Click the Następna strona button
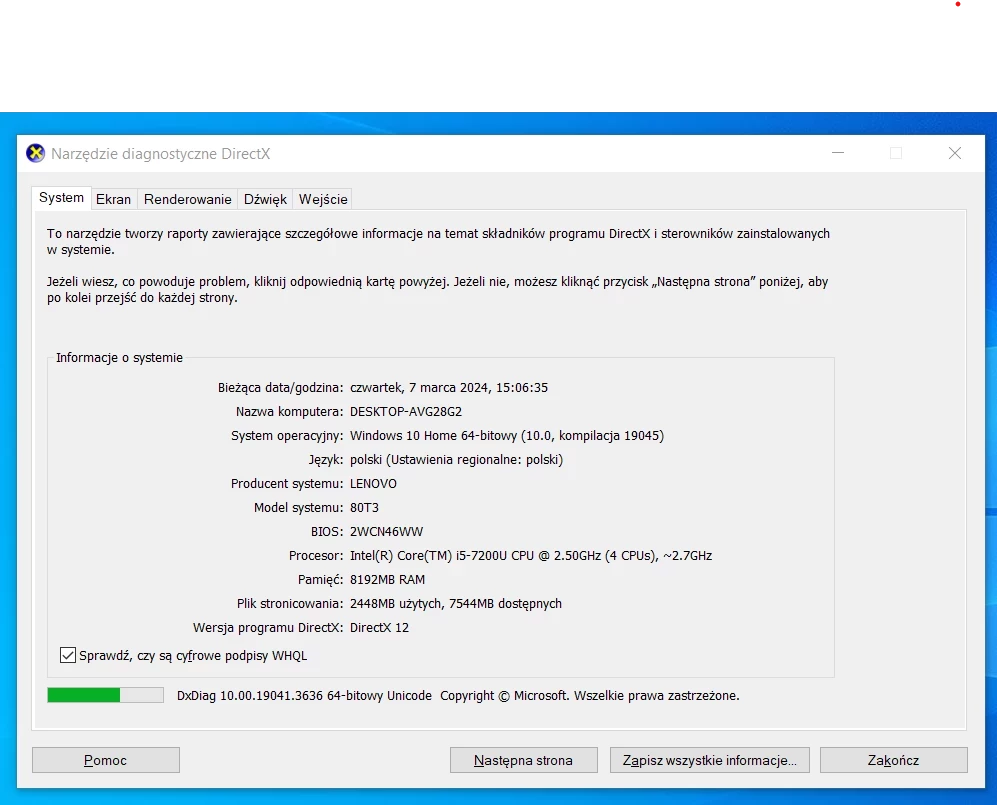Viewport: 997px width, 805px height. coord(523,760)
